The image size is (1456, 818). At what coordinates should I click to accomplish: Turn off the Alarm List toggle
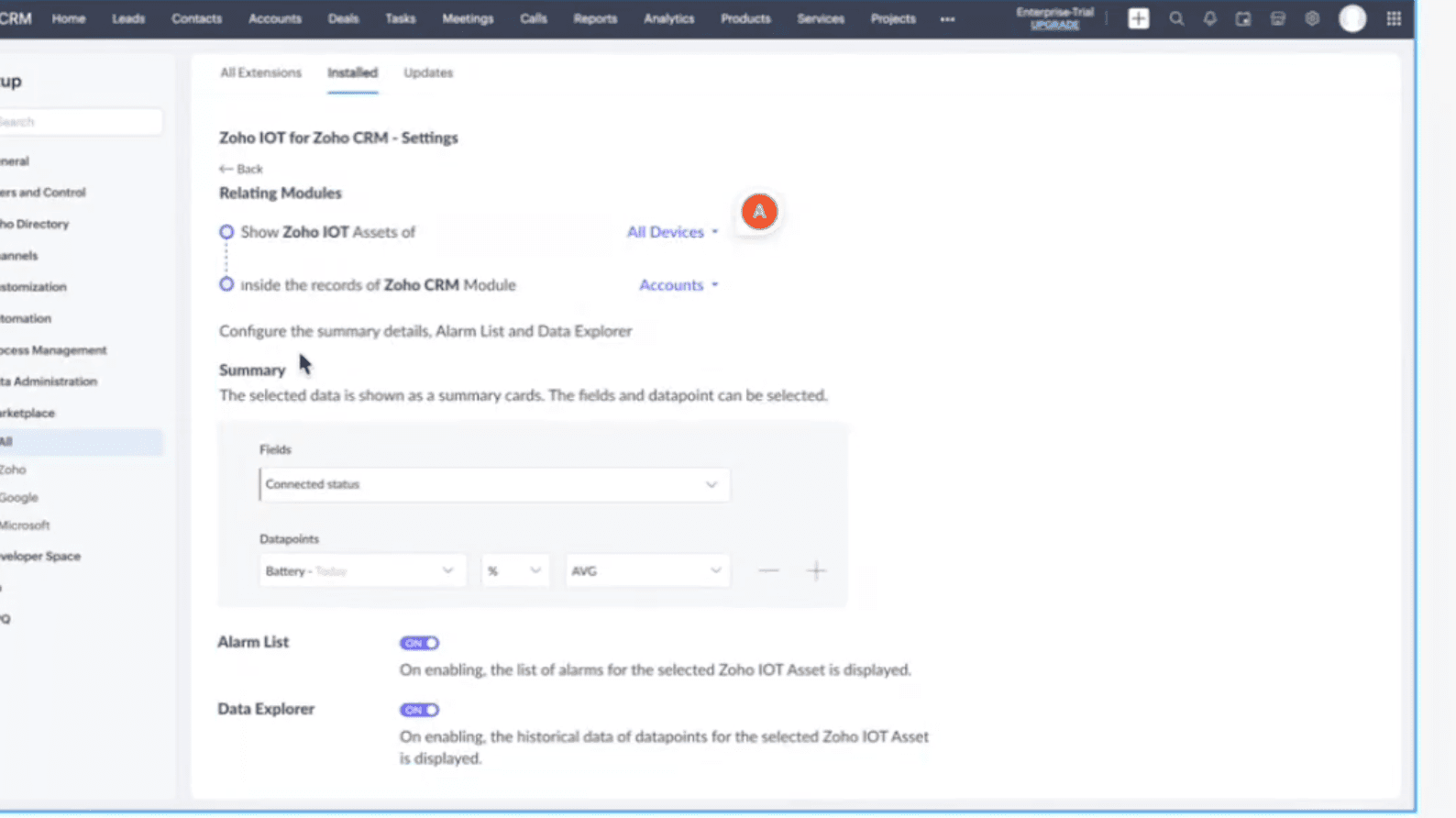(x=419, y=643)
